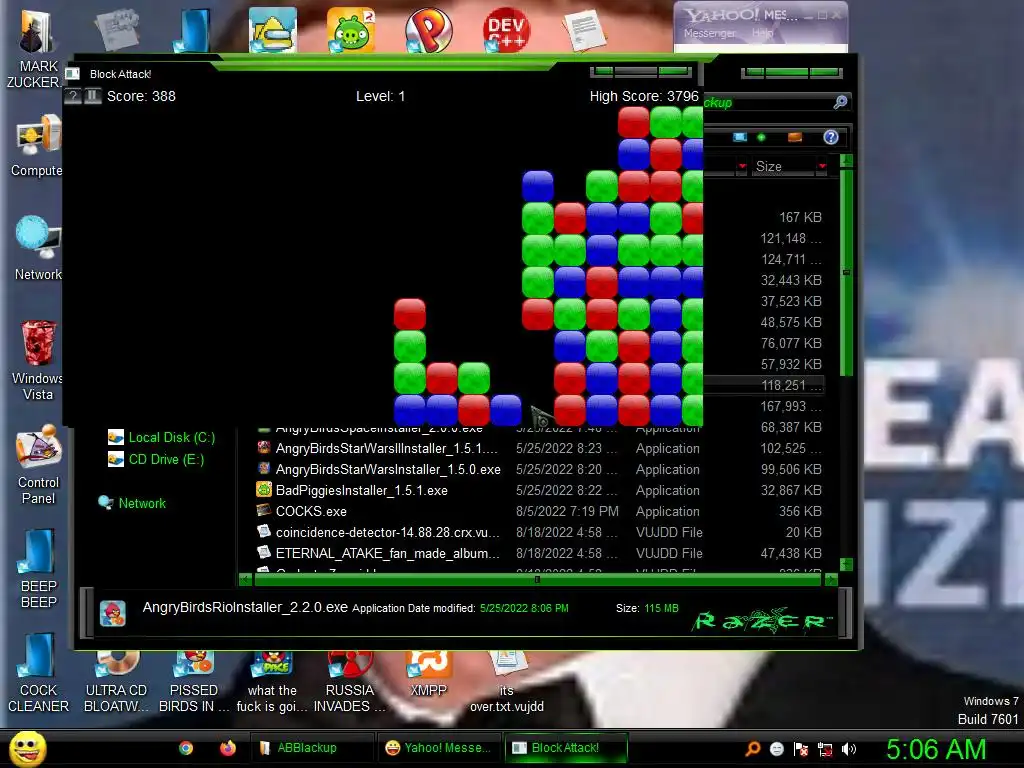Image resolution: width=1024 pixels, height=768 pixels.
Task: Open Messenger menu in Yahoo window
Action: 709,33
